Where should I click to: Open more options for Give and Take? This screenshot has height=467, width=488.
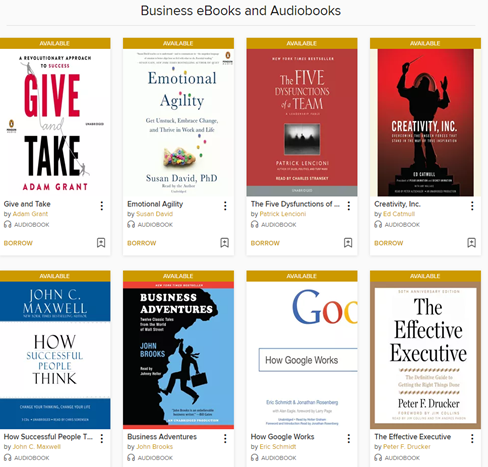(x=102, y=206)
